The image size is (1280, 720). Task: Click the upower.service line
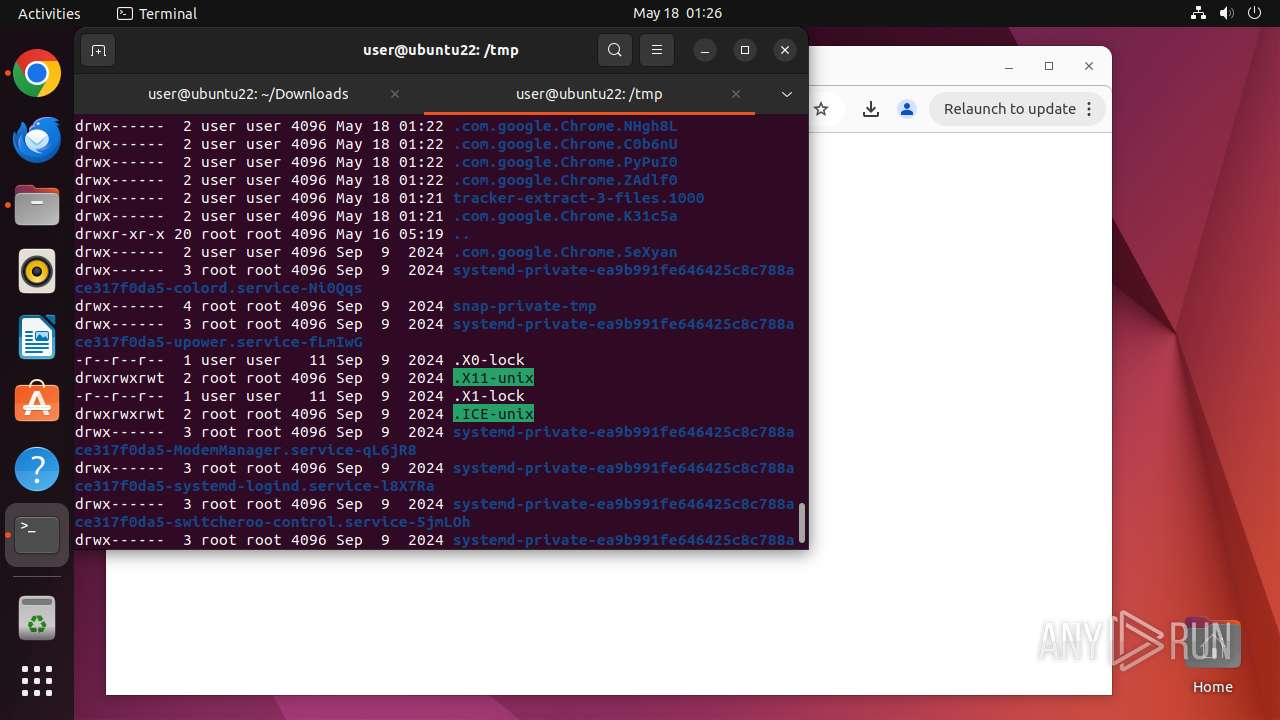[219, 342]
